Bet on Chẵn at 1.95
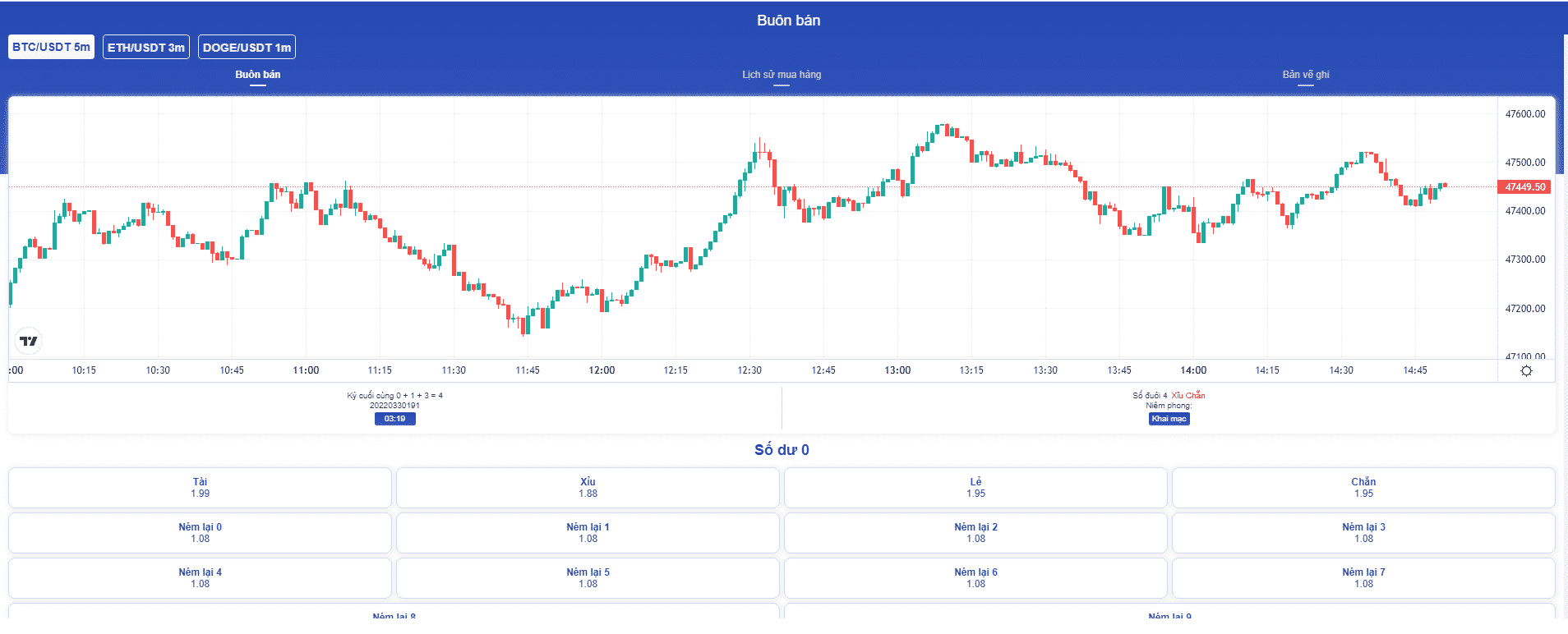1568x634 pixels. pos(1363,488)
